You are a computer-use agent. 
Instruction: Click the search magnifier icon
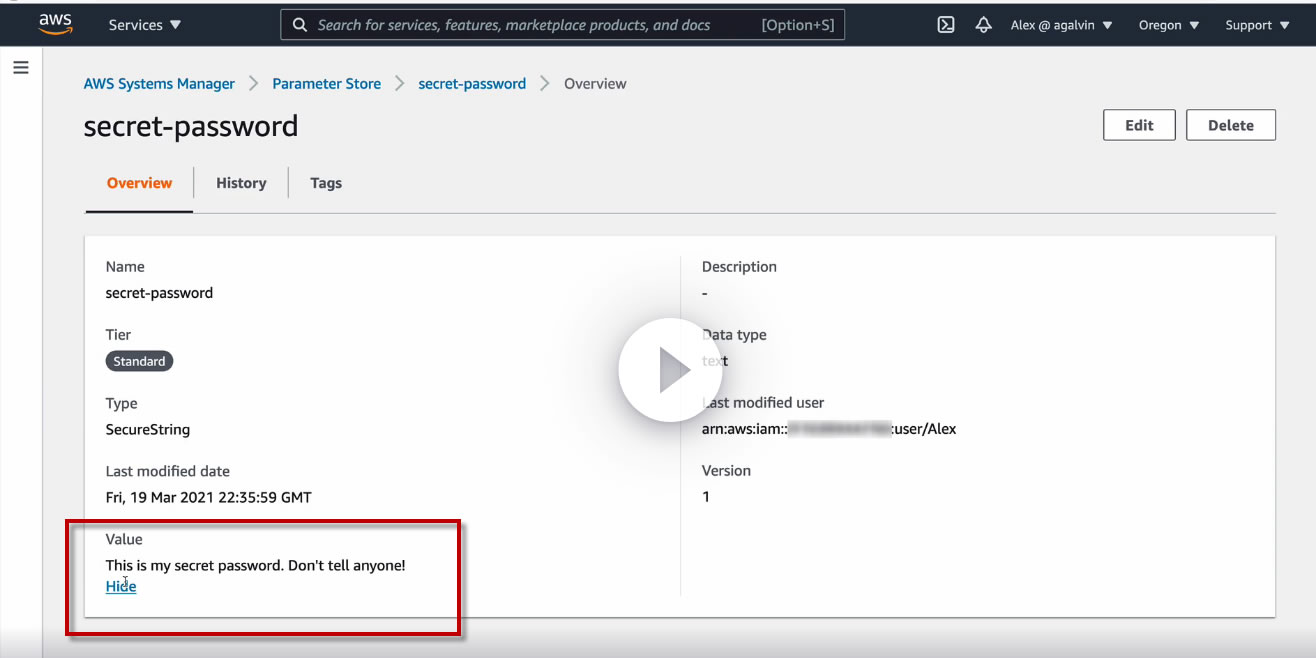tap(299, 25)
